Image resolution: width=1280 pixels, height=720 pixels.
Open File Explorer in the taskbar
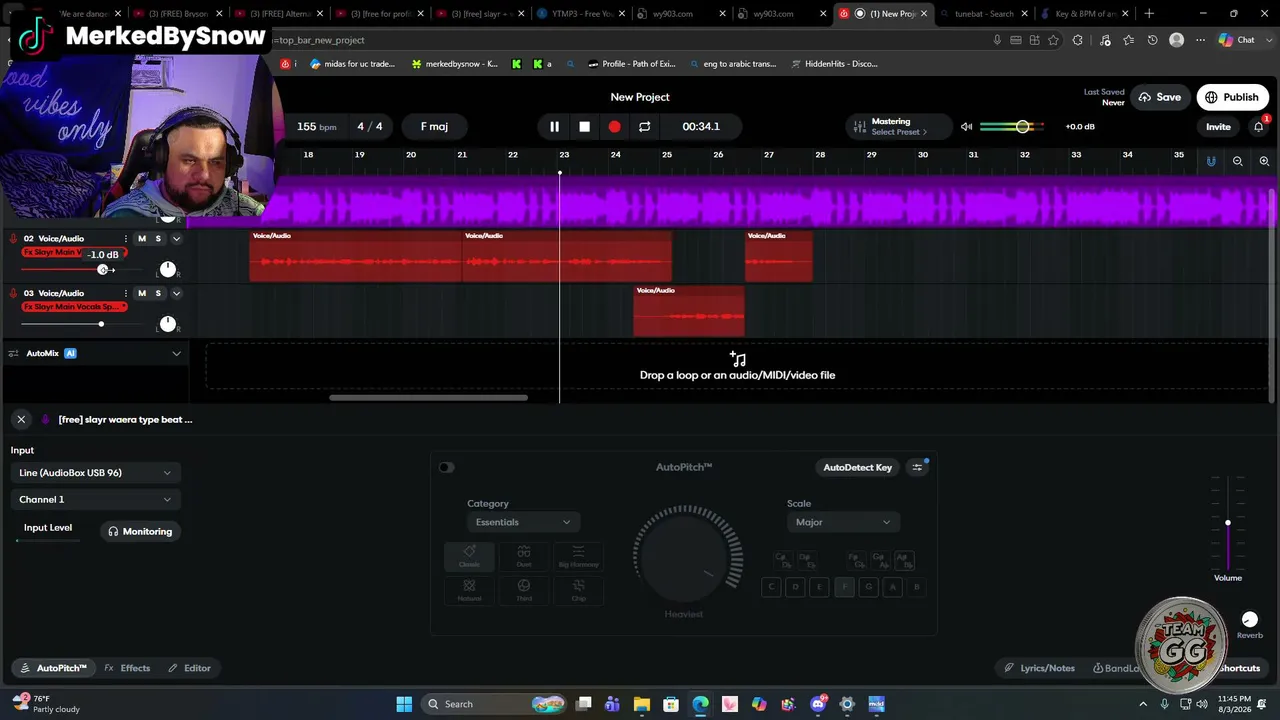pos(642,704)
